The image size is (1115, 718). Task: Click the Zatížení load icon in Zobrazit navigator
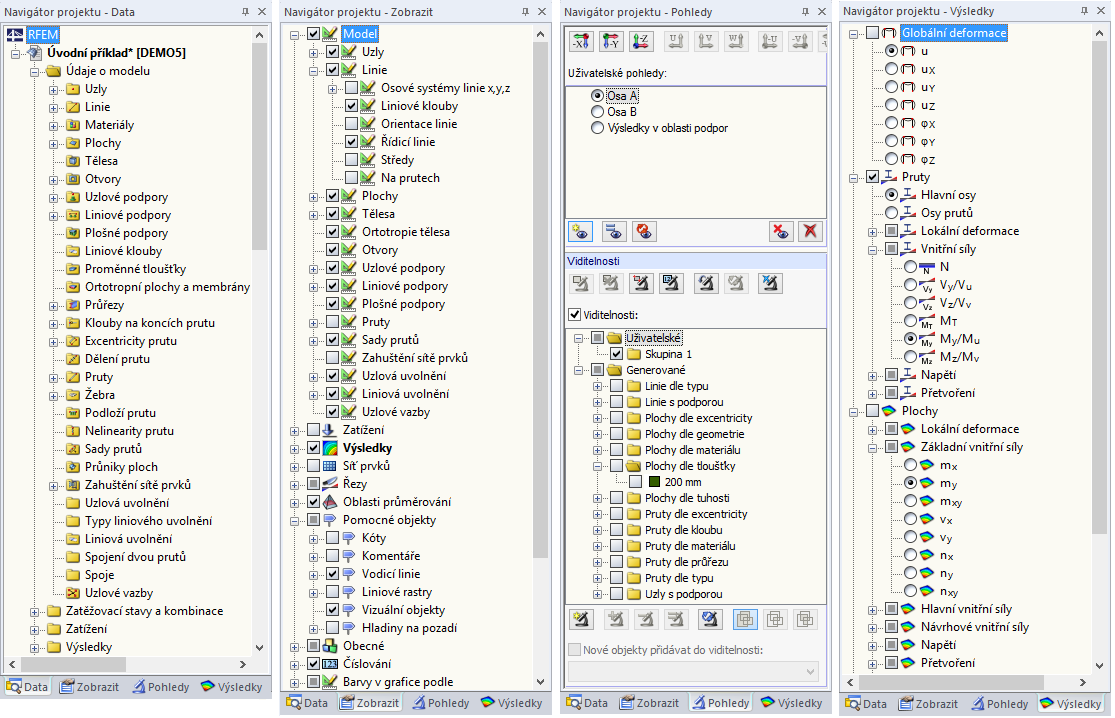click(329, 430)
